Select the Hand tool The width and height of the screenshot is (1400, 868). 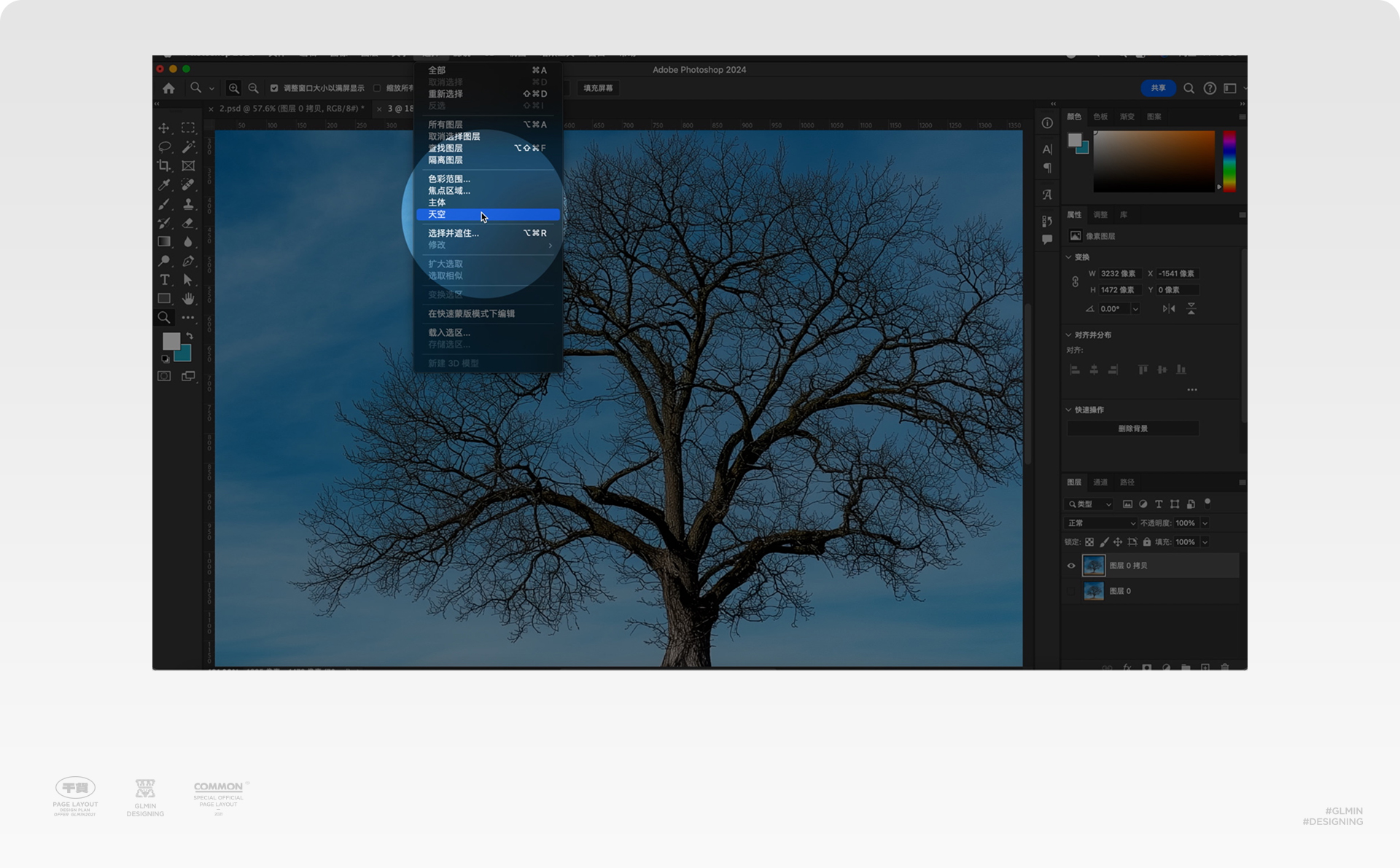tap(188, 299)
